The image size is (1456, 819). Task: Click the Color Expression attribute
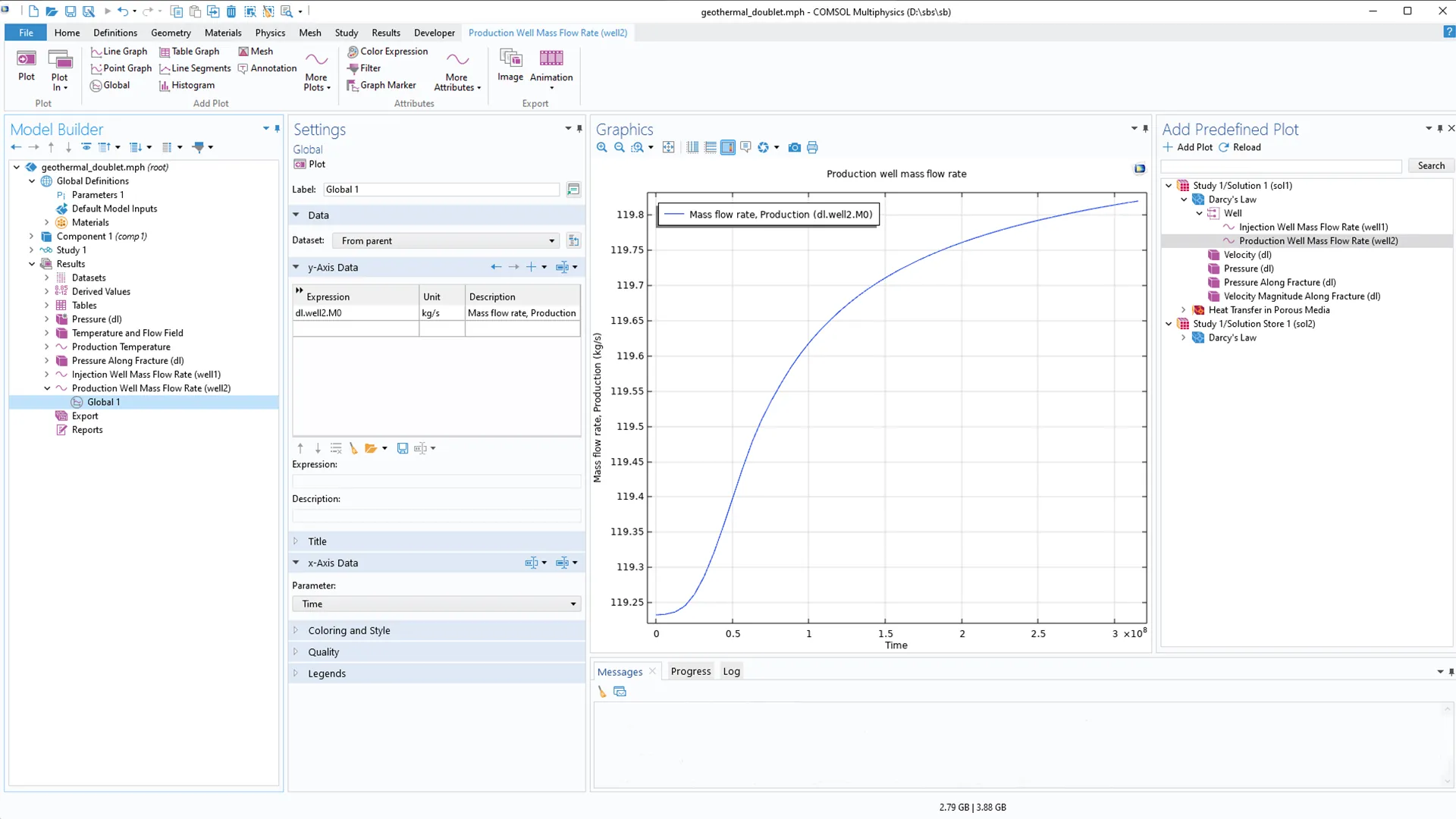(387, 52)
